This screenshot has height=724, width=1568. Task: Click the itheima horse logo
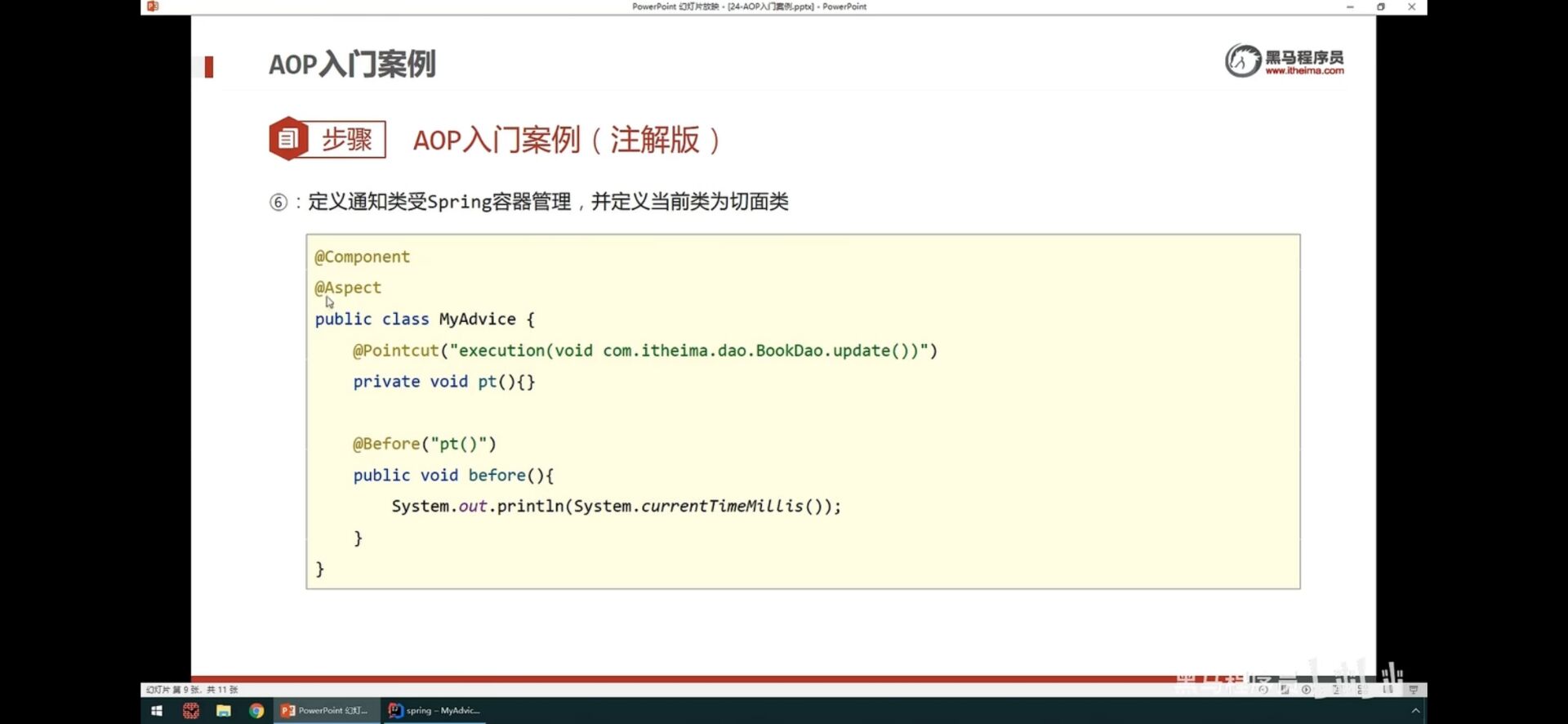click(x=1243, y=60)
